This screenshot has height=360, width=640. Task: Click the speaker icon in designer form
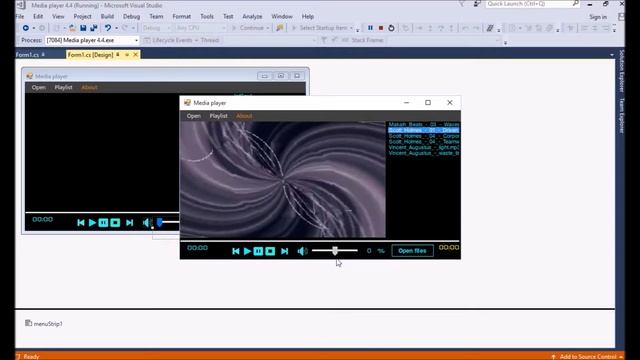pyautogui.click(x=147, y=222)
